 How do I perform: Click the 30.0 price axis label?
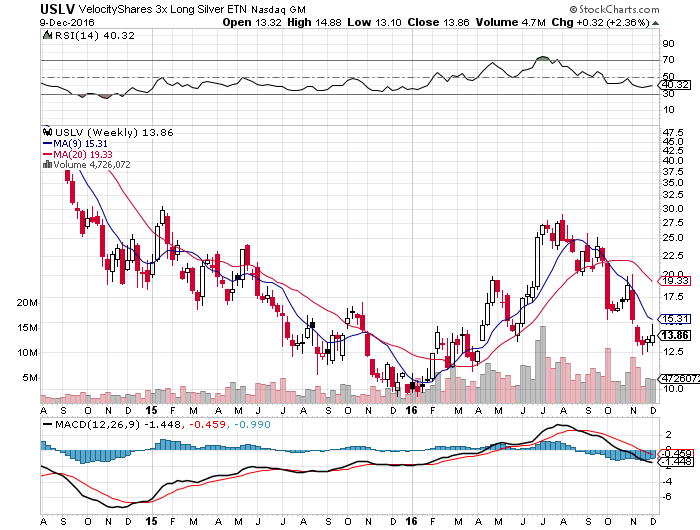pos(673,209)
